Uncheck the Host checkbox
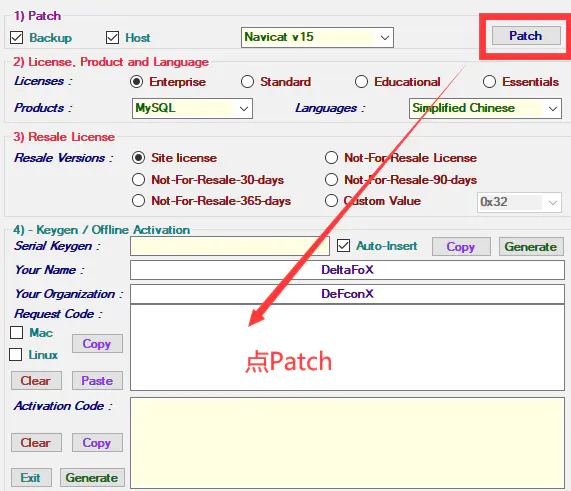Screen dimensions: 571x491 (x=112, y=38)
